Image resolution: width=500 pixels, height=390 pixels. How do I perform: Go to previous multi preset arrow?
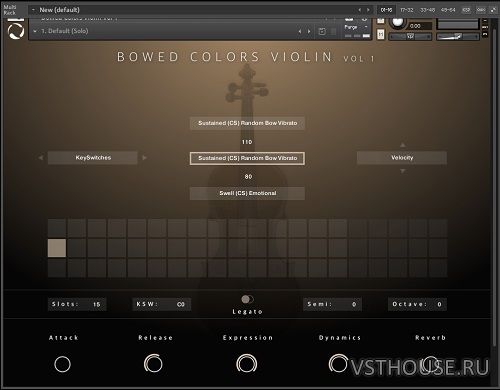click(360, 10)
